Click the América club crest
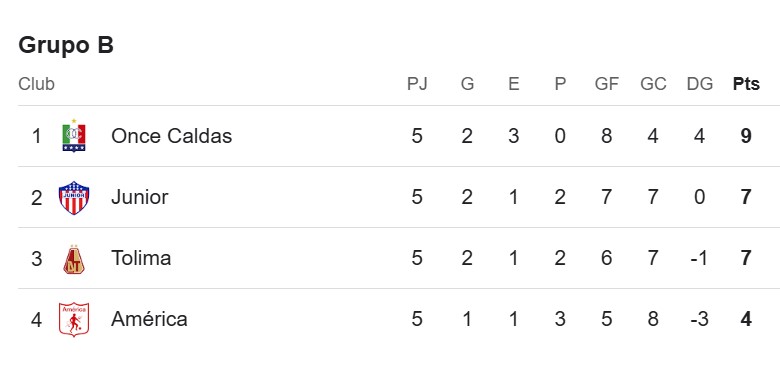Screen dimensions: 780x378 tap(74, 319)
